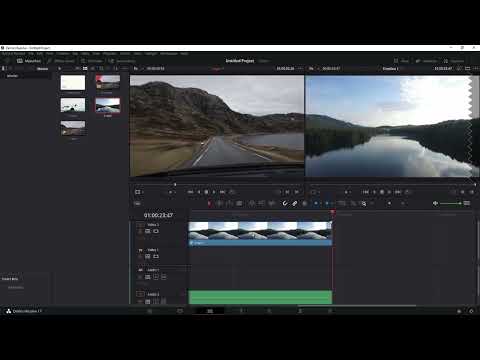The height and width of the screenshot is (360, 480).
Task: Toggle loop playback in source viewer
Action: pos(232,192)
